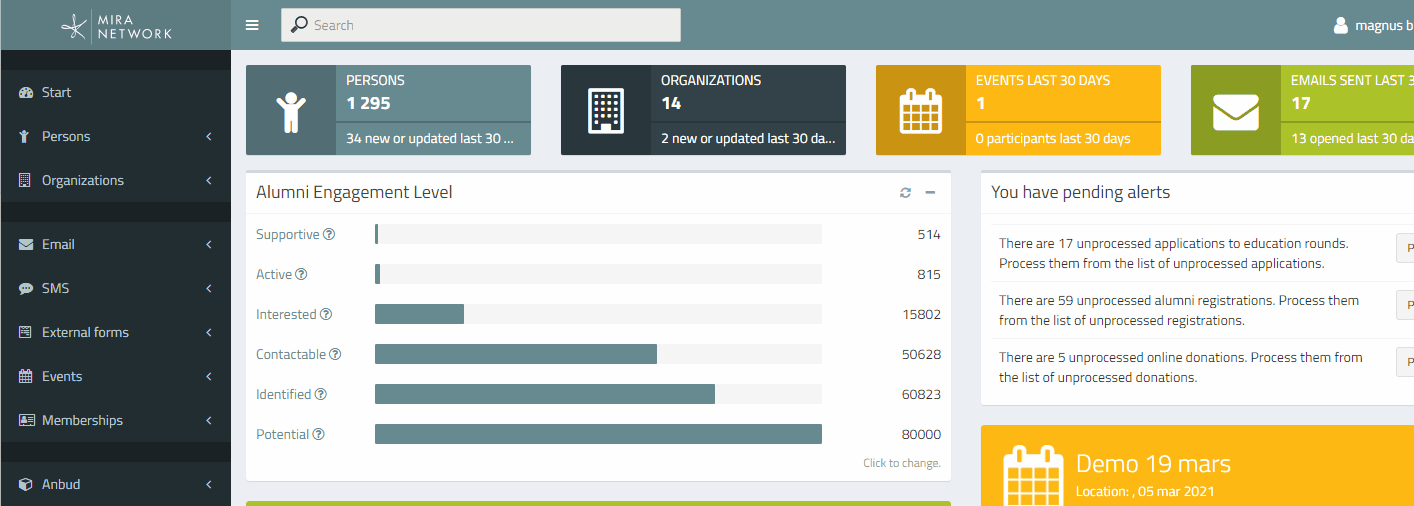Open the Start dashboard menu item
Image resolution: width=1414 pixels, height=506 pixels.
tap(116, 92)
